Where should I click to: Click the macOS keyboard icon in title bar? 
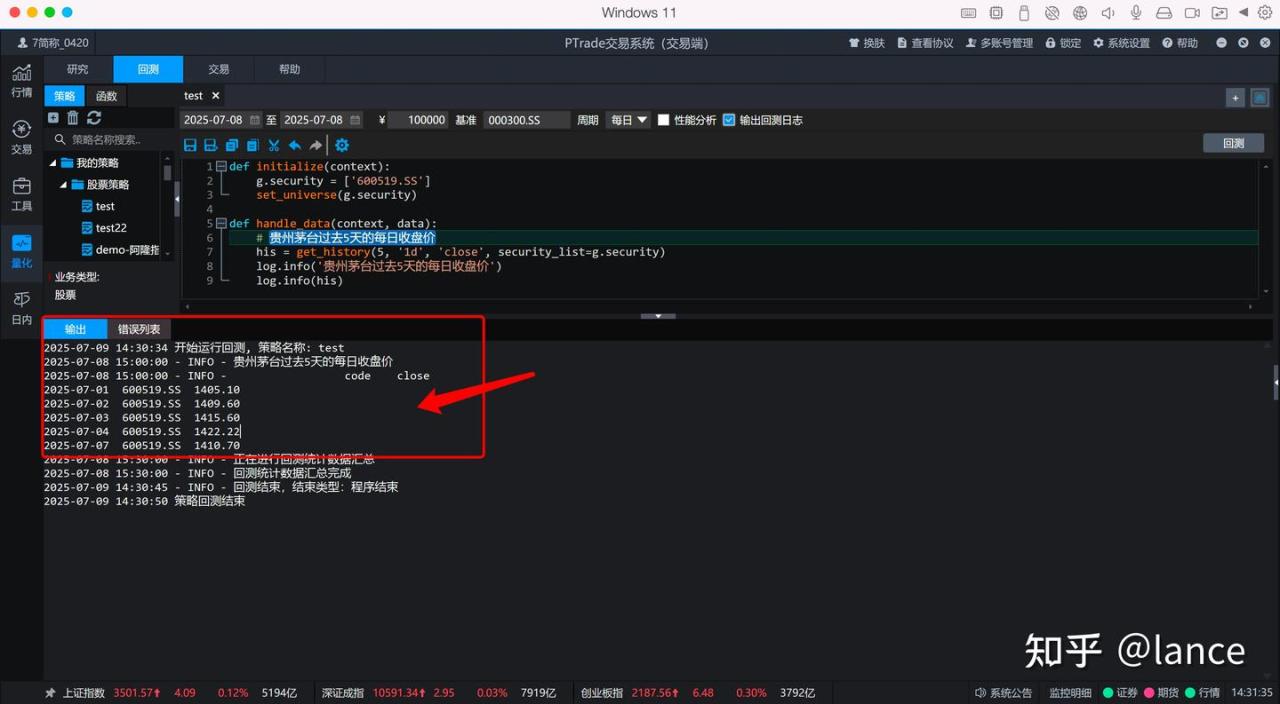point(968,13)
